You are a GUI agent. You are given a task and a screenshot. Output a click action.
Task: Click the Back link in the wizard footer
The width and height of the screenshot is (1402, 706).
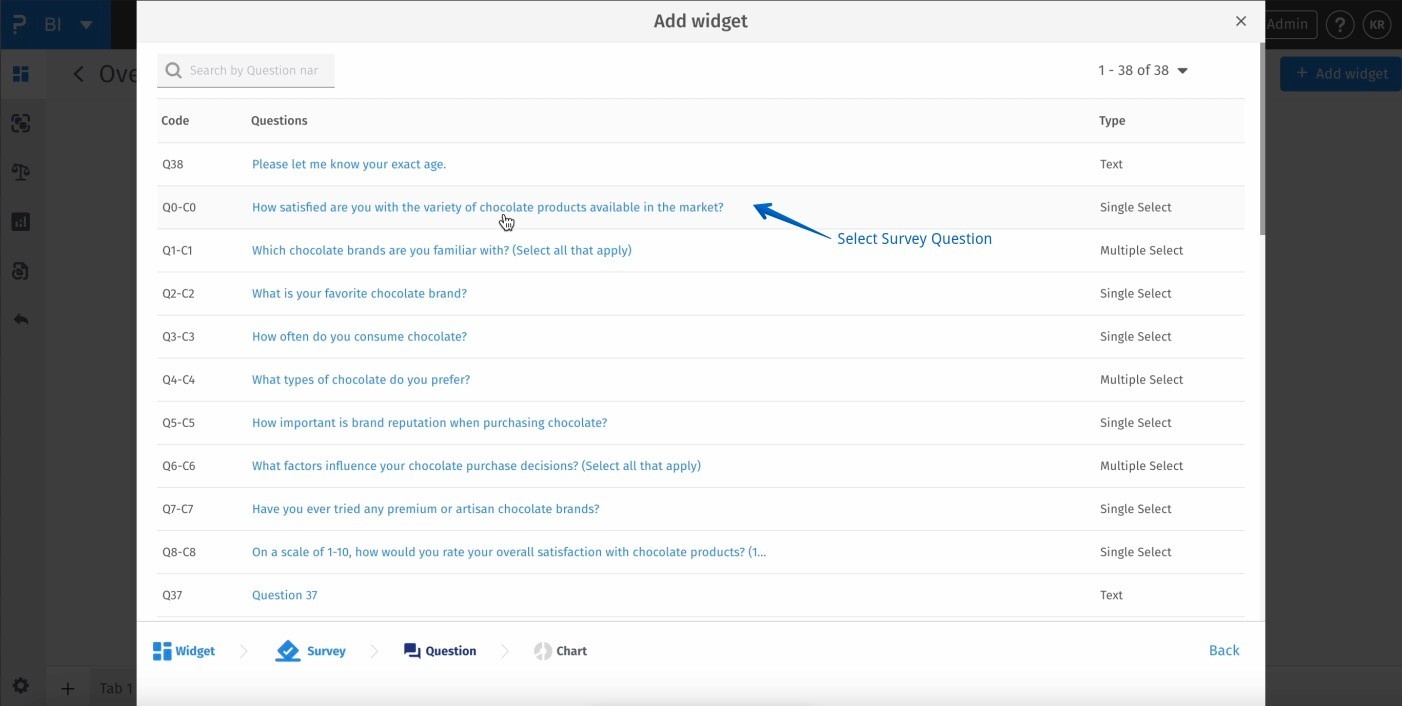(x=1223, y=650)
